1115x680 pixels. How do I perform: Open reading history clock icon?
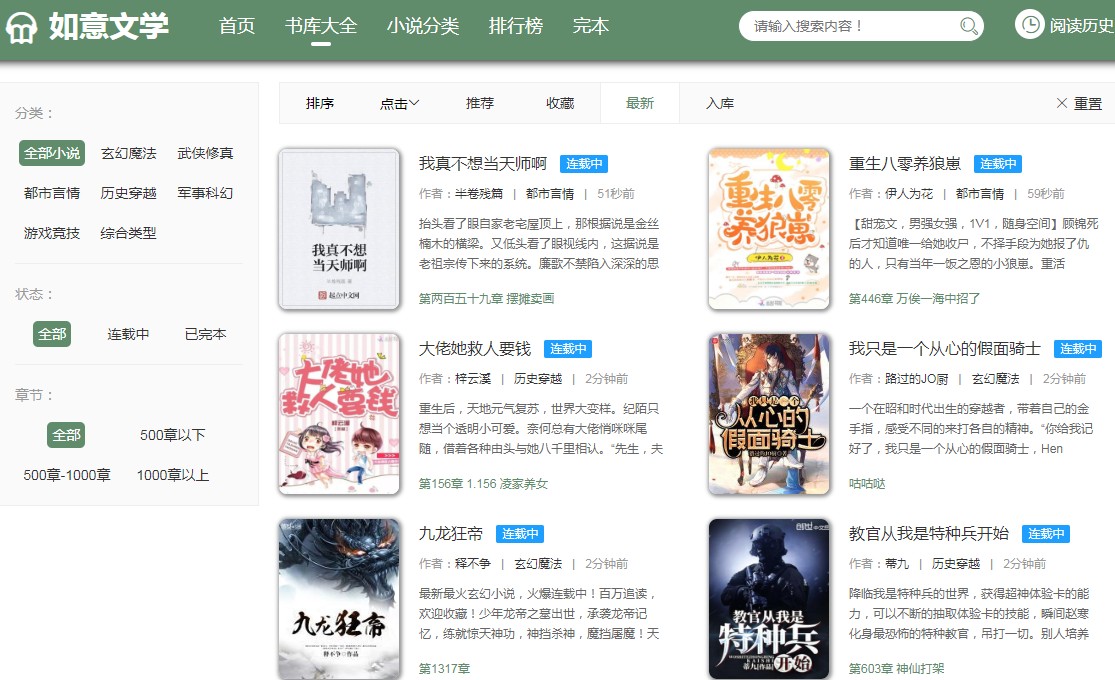point(1029,25)
